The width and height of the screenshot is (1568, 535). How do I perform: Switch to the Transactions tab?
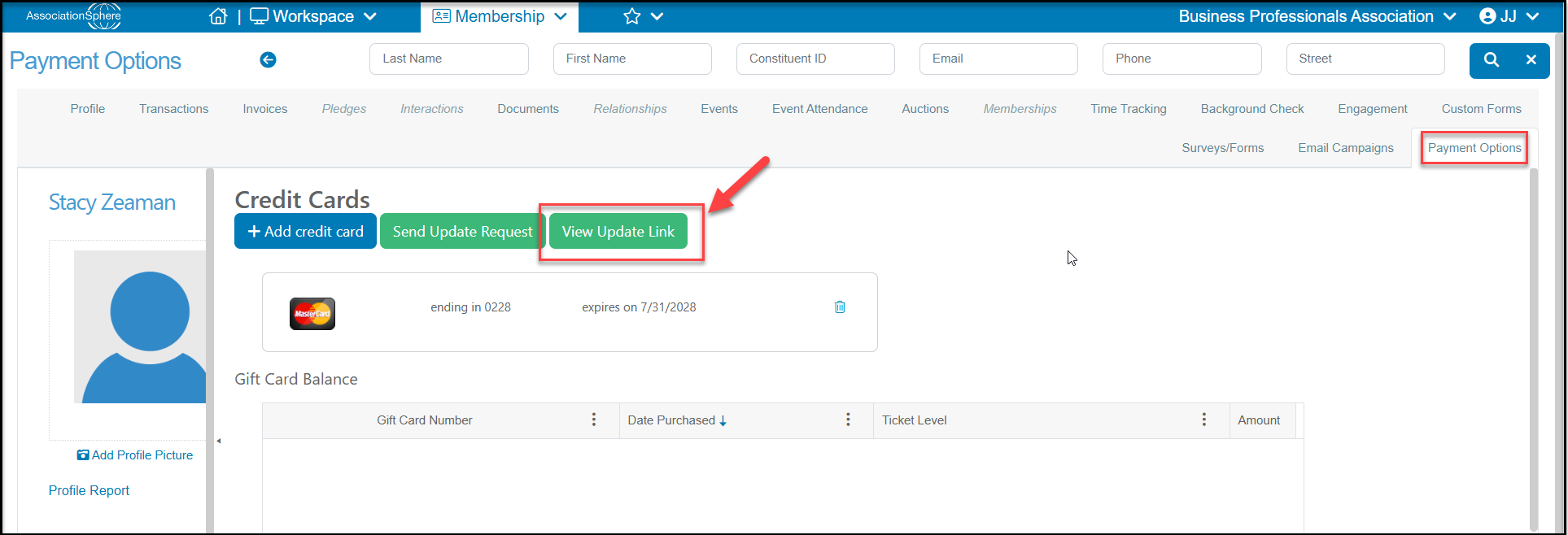(x=173, y=109)
